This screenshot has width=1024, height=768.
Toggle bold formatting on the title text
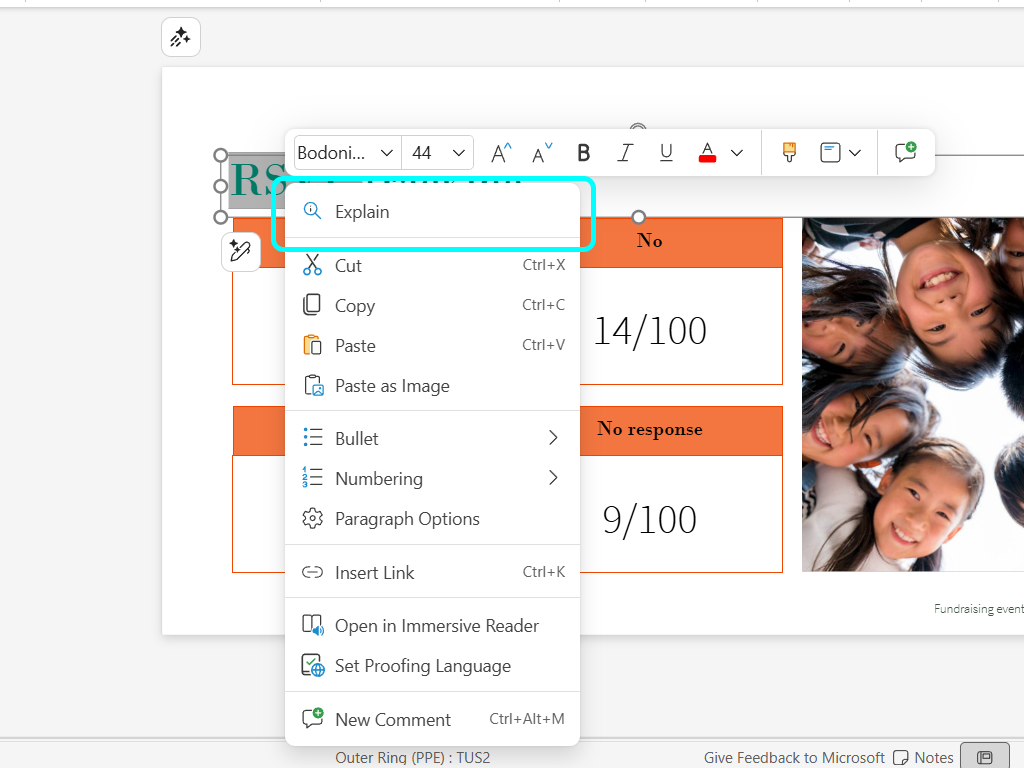583,152
